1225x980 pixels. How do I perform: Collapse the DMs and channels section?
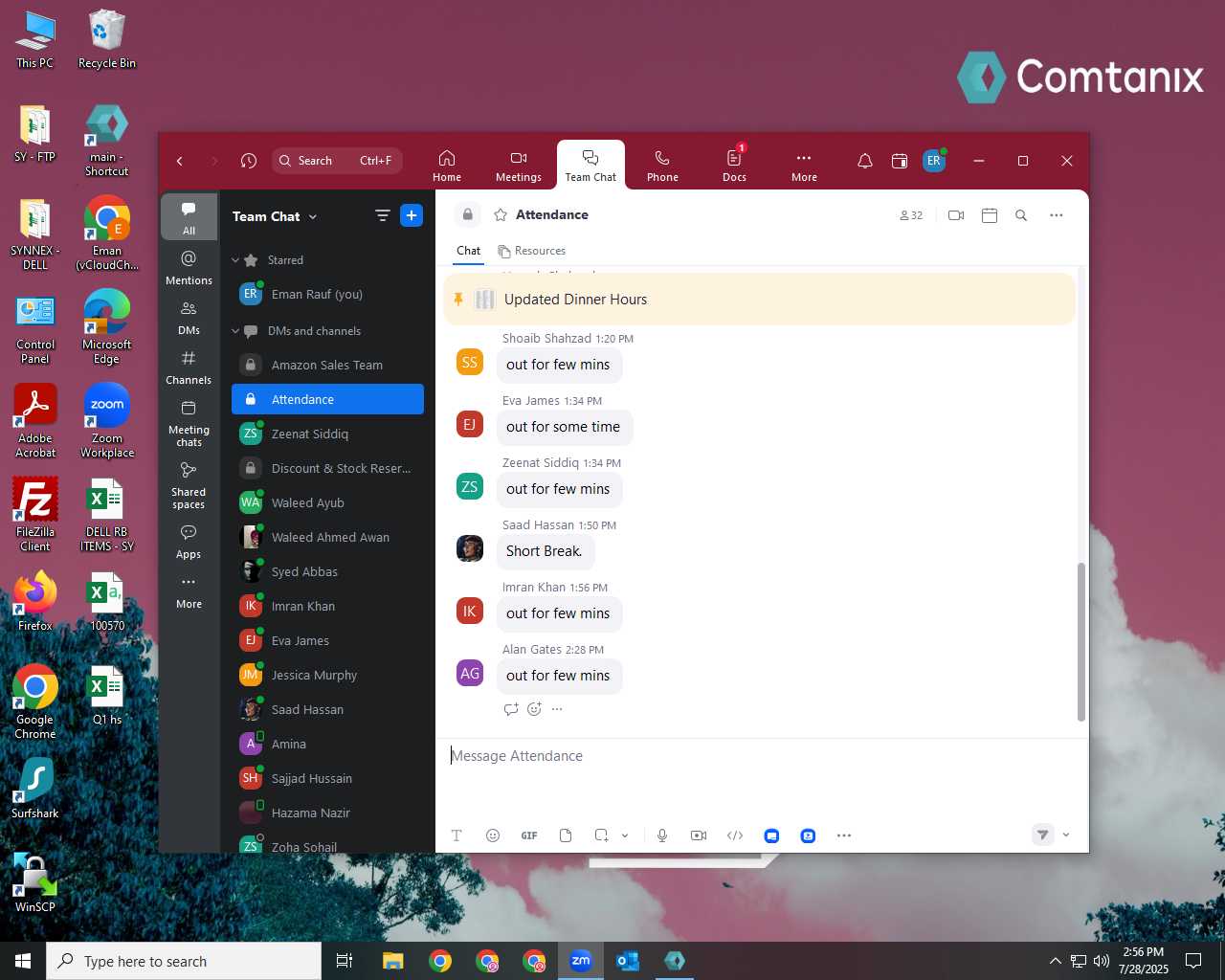point(235,331)
